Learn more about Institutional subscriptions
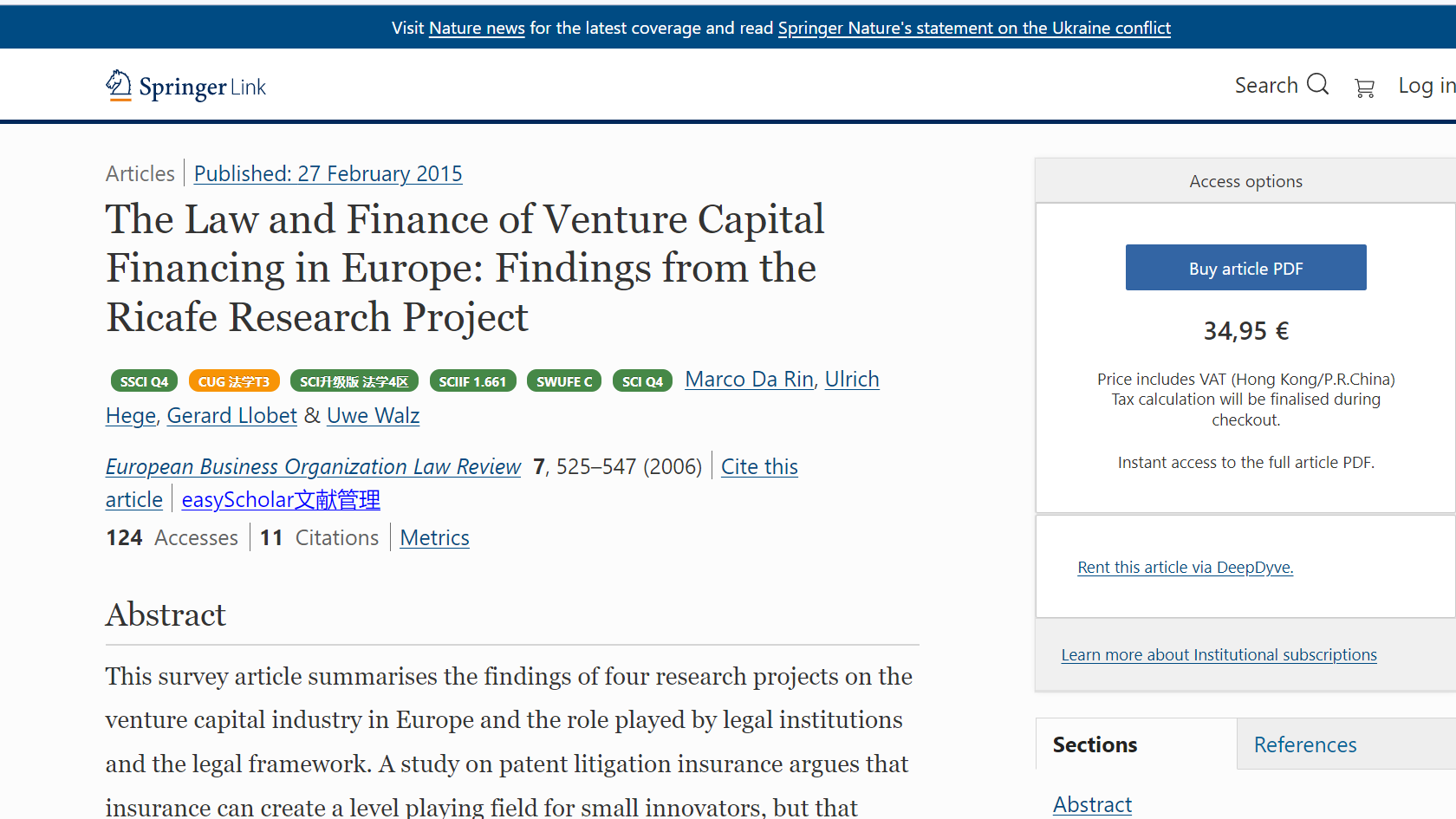This screenshot has height=819, width=1456. click(1219, 655)
